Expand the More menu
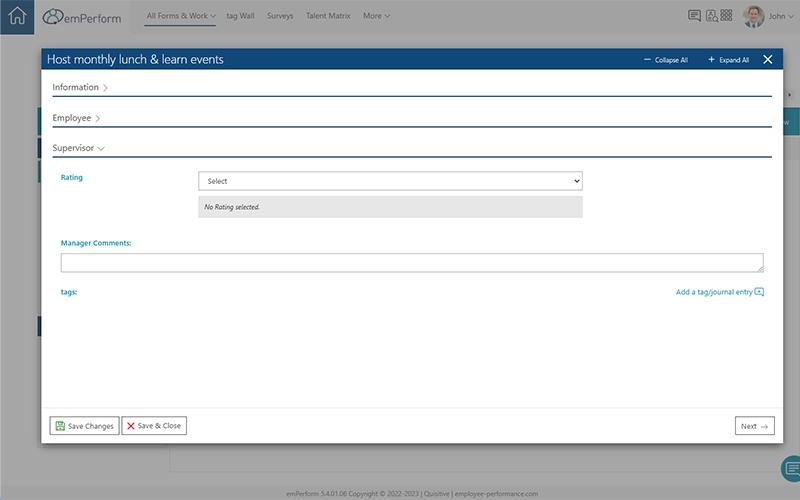The height and width of the screenshot is (500, 800). [377, 16]
